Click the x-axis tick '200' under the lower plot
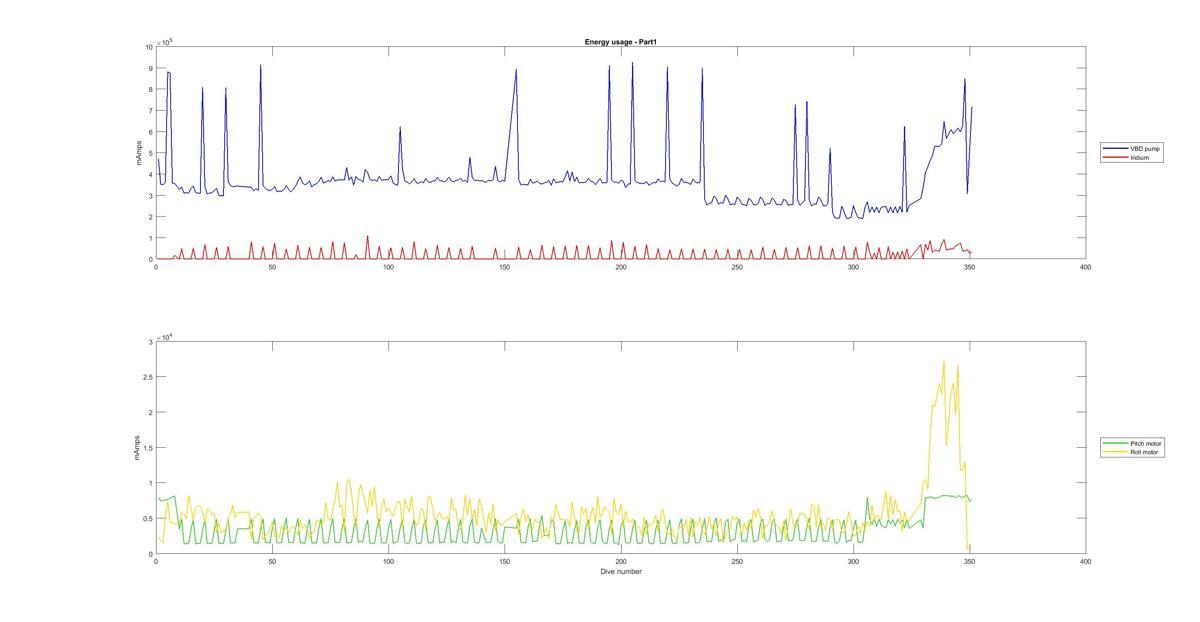Screen dimensions: 1200x622 (621, 562)
